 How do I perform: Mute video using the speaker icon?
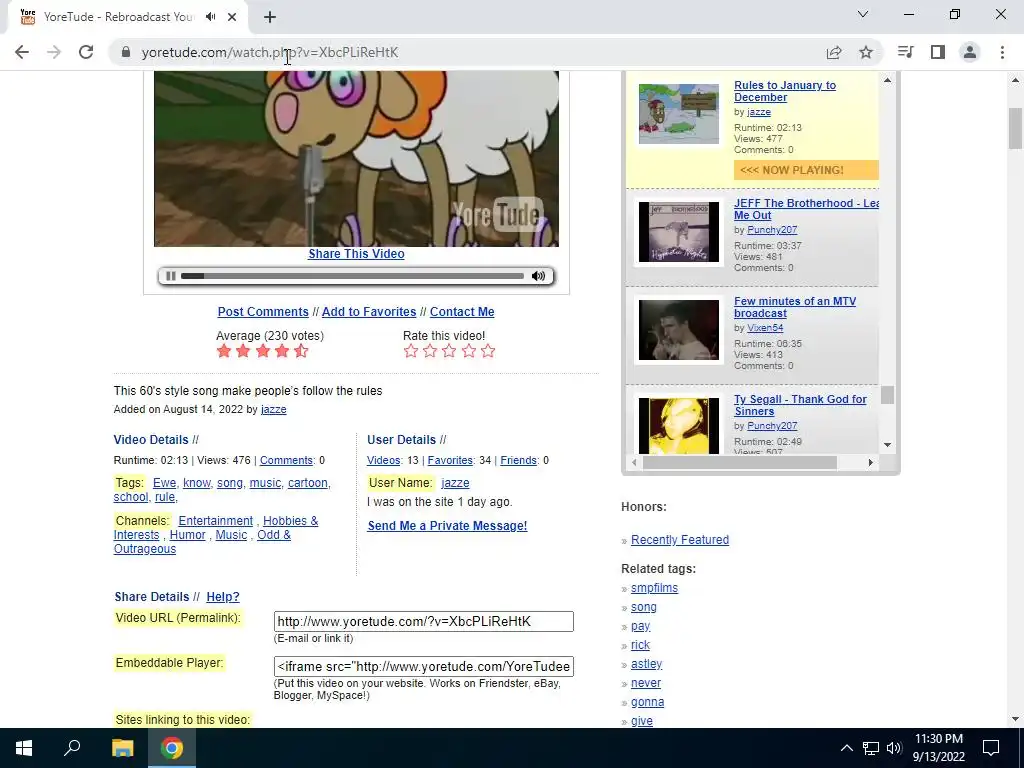click(x=538, y=276)
